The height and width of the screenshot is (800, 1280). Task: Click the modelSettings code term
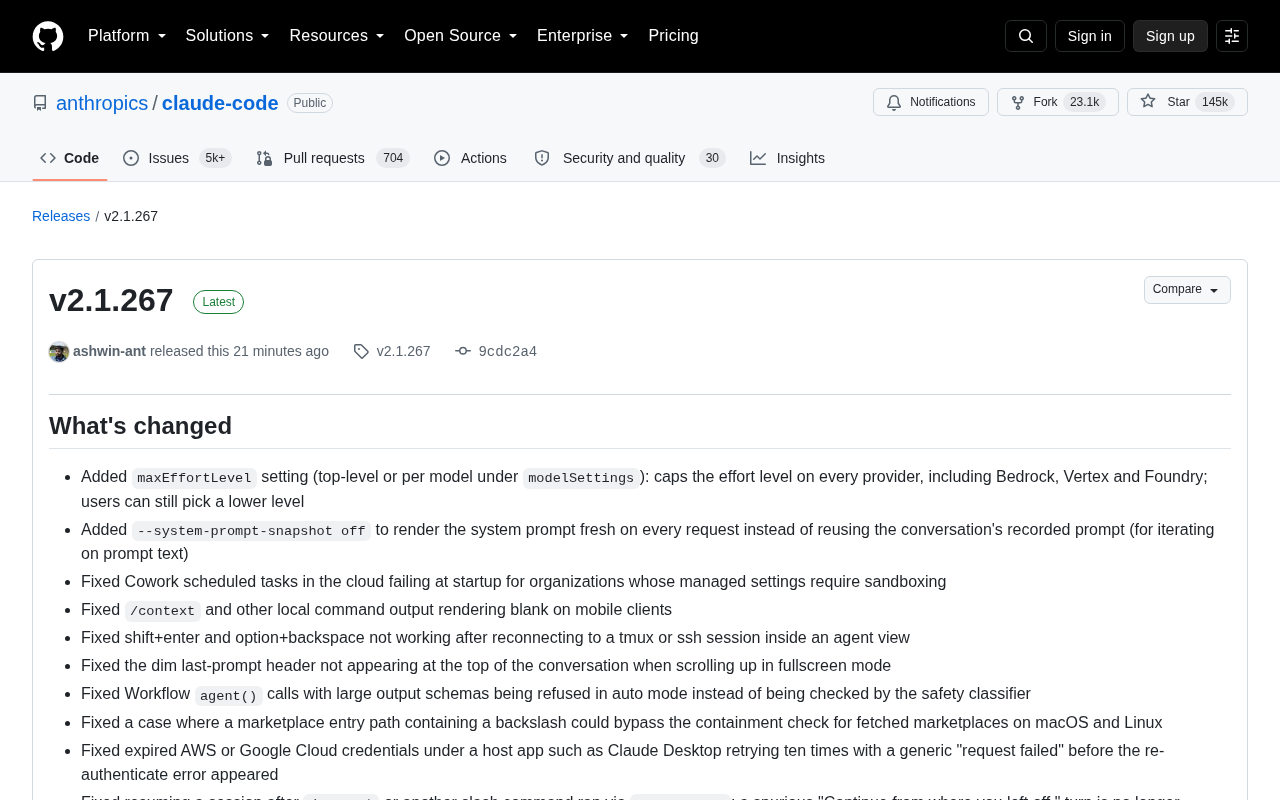point(581,478)
